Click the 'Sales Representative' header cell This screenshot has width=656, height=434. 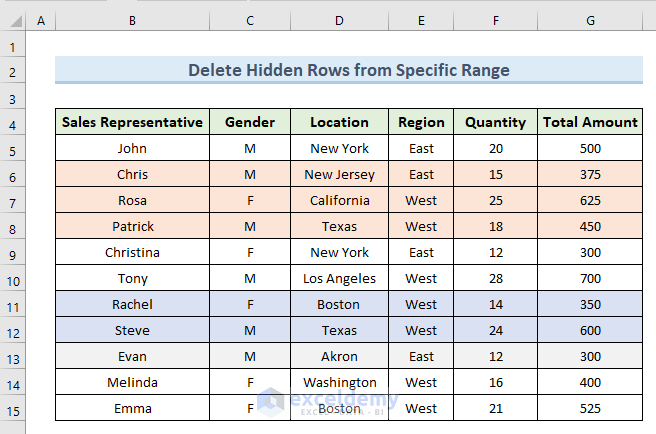coord(132,122)
